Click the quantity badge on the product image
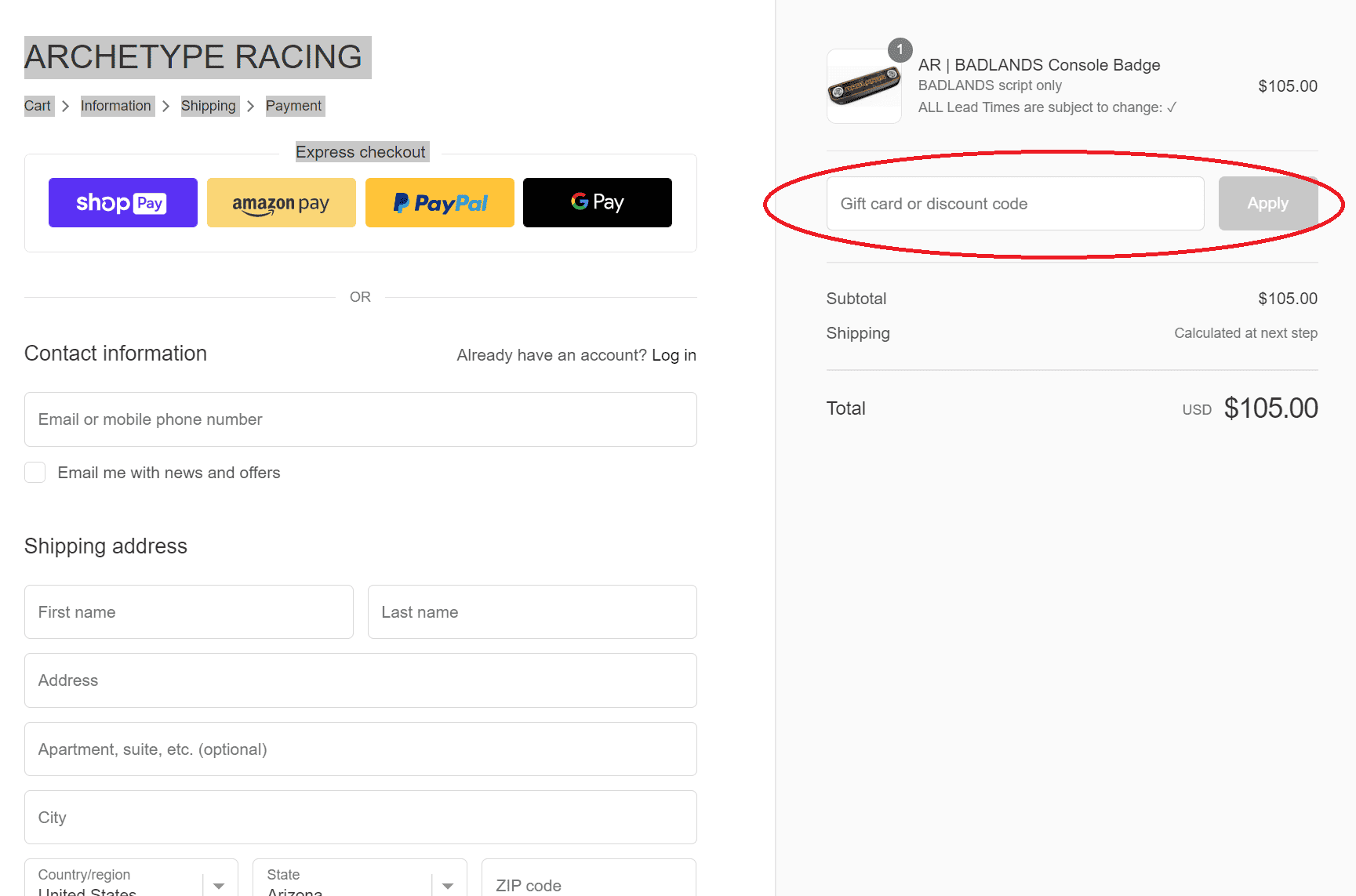This screenshot has height=896, width=1356. coord(900,49)
